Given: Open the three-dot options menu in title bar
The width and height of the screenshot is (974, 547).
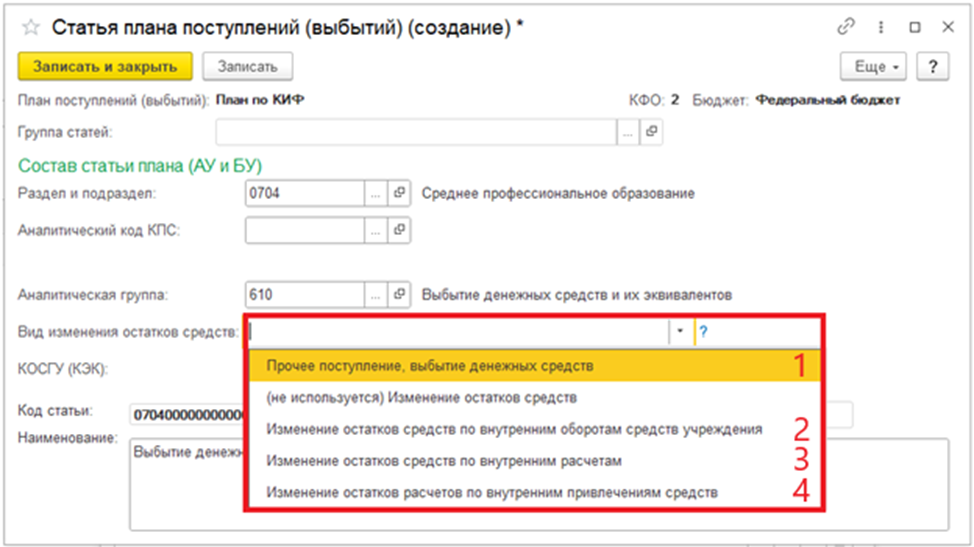Looking at the screenshot, I should tap(881, 27).
